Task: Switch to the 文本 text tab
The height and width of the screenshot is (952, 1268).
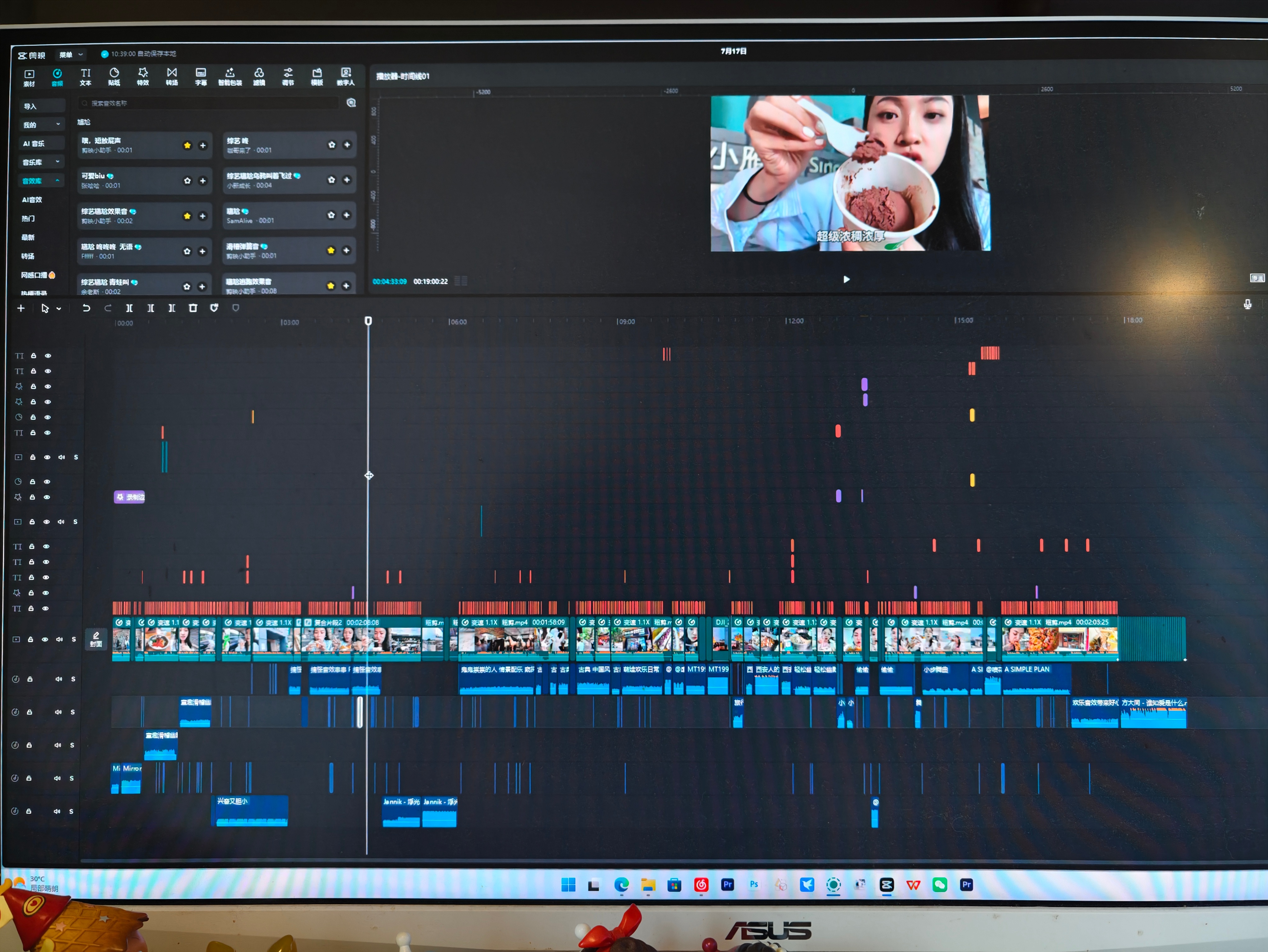Action: tap(85, 77)
